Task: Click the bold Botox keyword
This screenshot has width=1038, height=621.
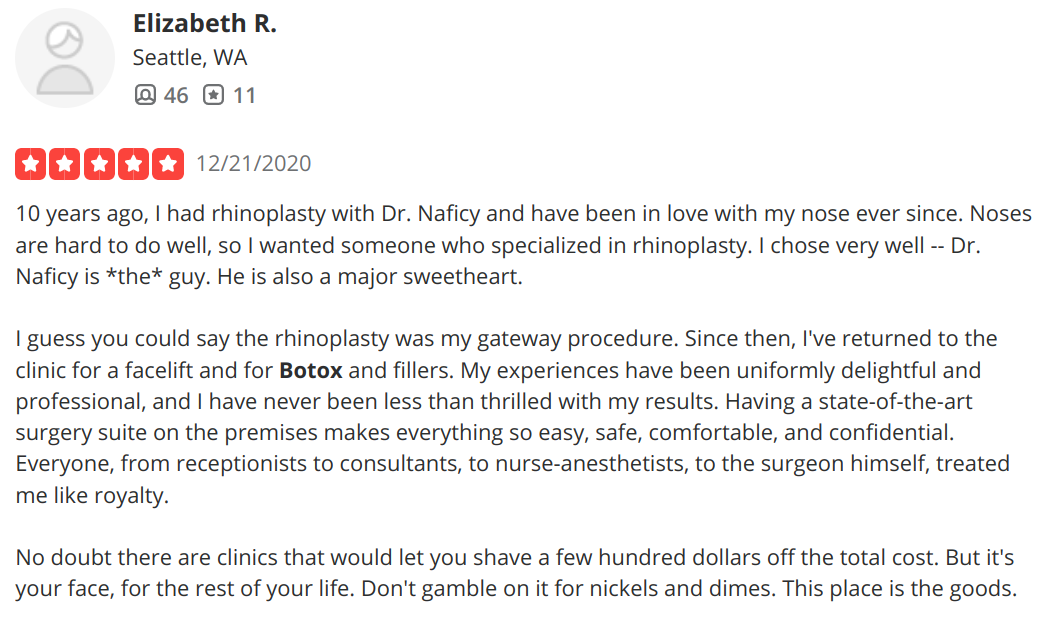Action: 310,370
